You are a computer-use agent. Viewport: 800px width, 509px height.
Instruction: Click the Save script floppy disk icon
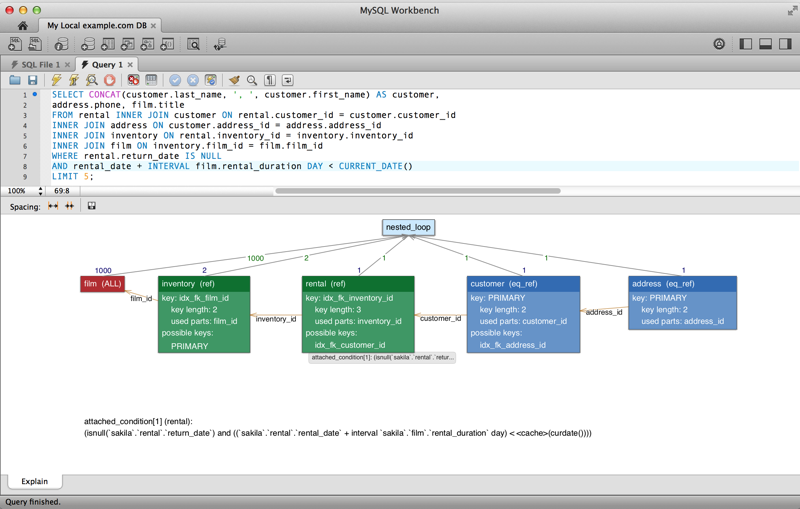tap(32, 80)
